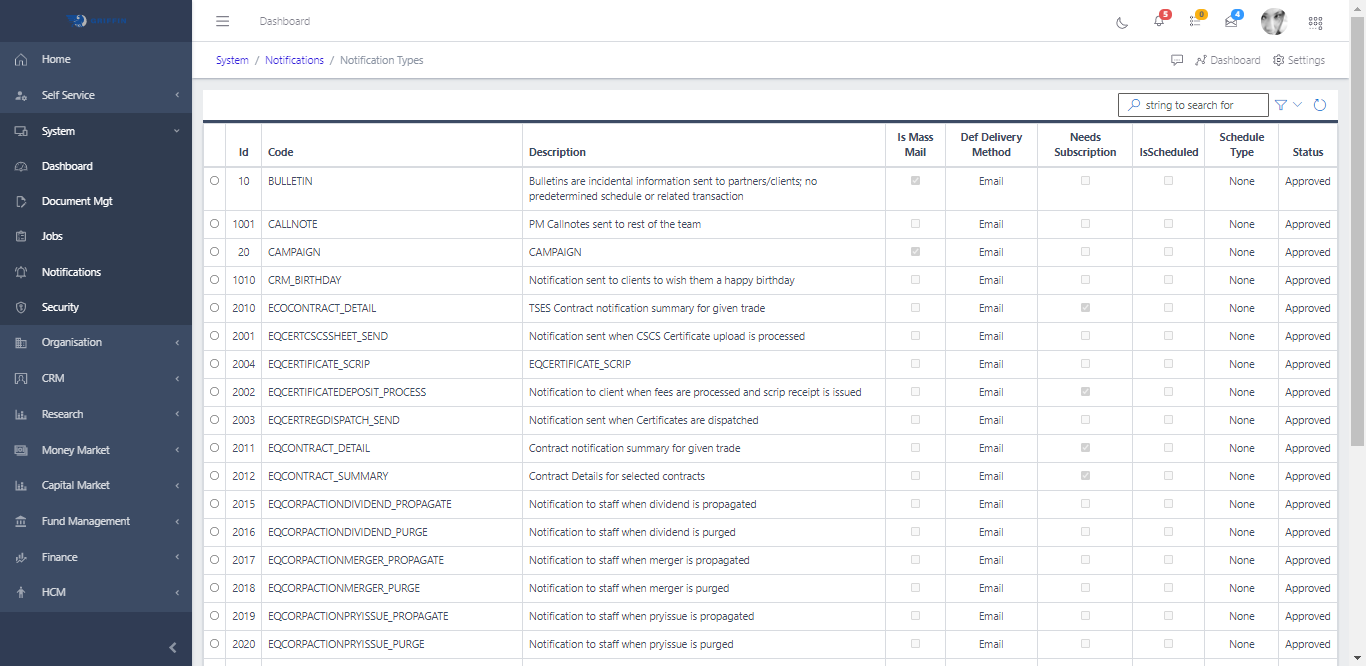Open the task list icon in header
The width and height of the screenshot is (1366, 666).
click(x=1195, y=22)
